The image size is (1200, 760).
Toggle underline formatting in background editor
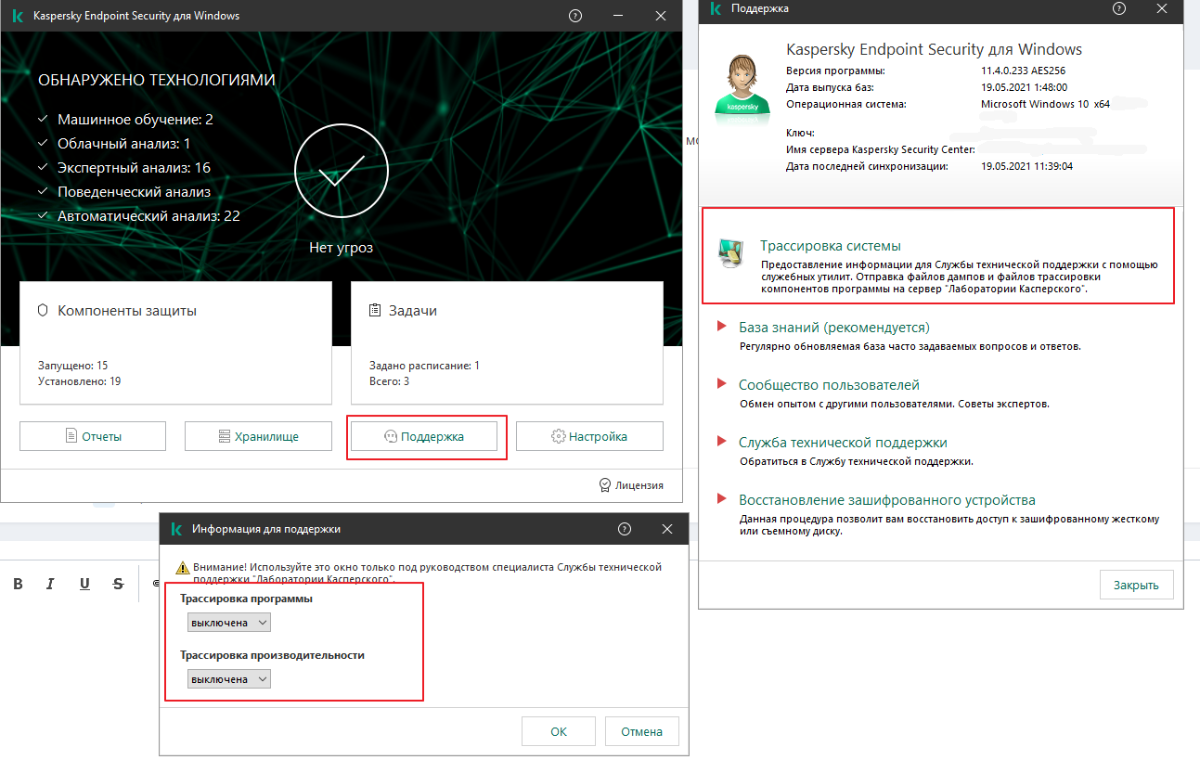coord(84,584)
